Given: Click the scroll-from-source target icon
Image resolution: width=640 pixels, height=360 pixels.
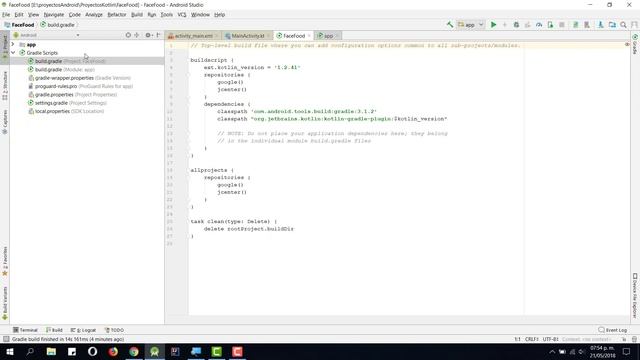Looking at the screenshot, I should [x=128, y=35].
